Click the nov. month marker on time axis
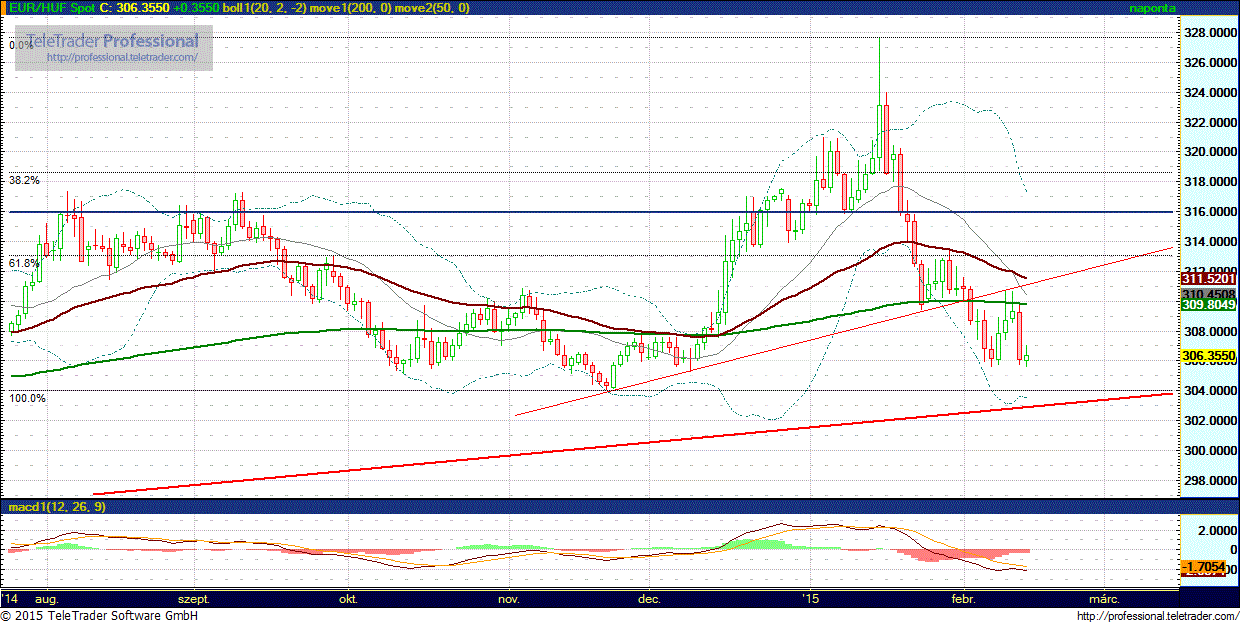Viewport: 1240px width, 625px height. click(x=508, y=599)
